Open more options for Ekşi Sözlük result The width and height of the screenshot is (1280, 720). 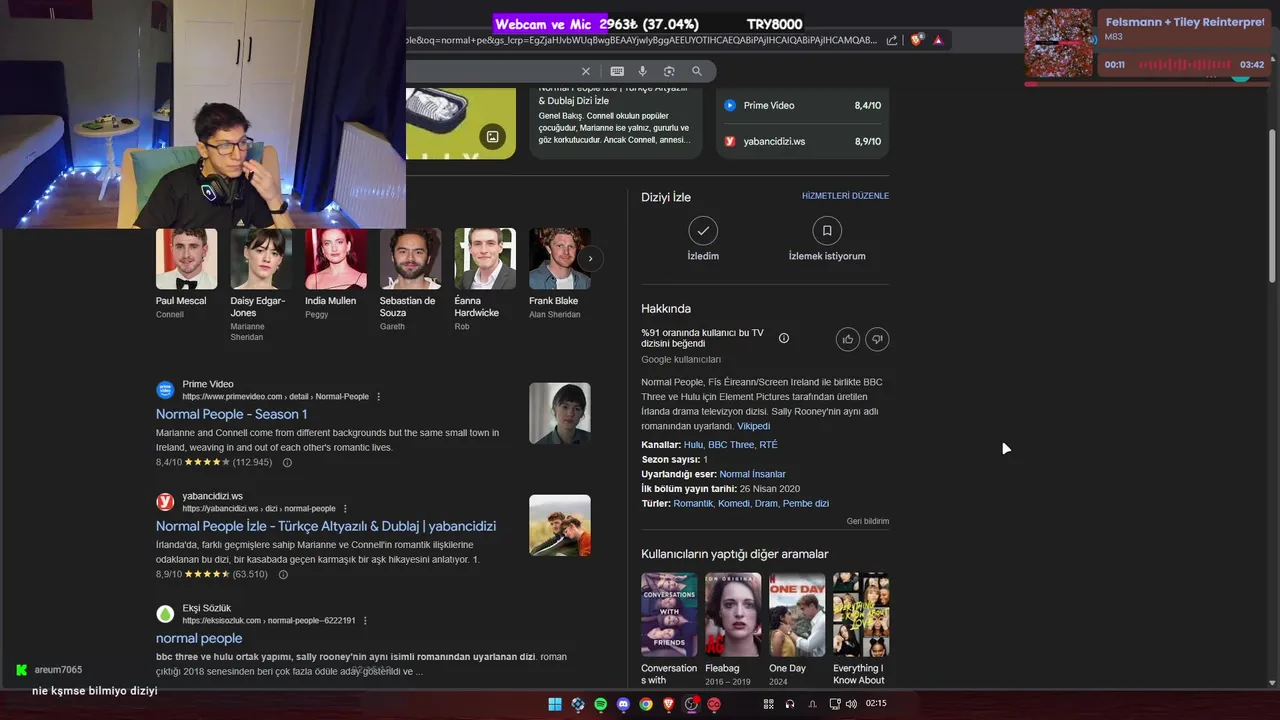coord(365,621)
